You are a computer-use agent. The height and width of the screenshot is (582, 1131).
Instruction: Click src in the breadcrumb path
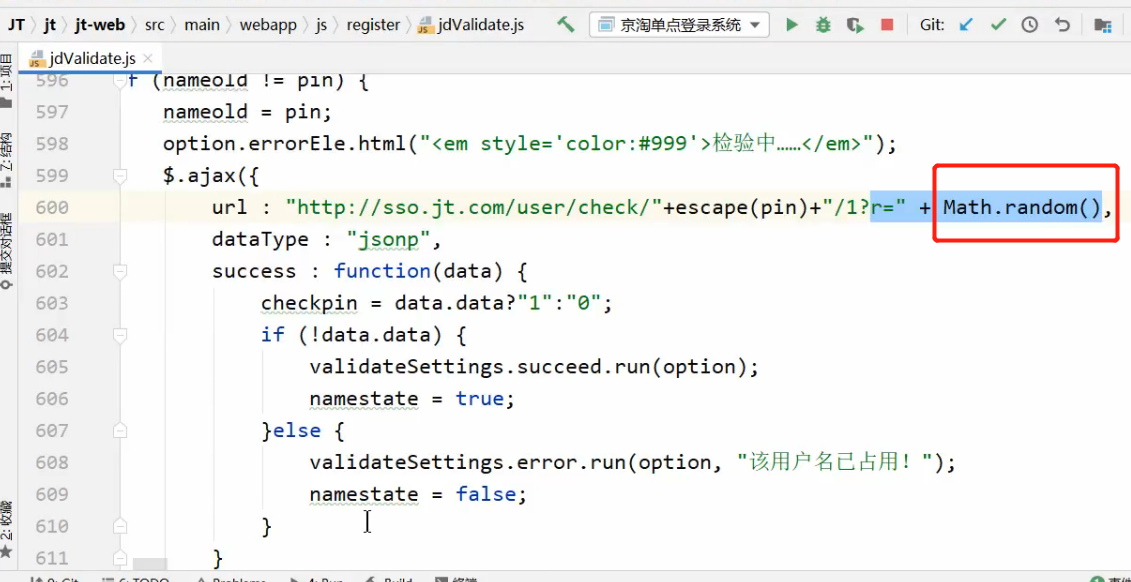pos(154,25)
